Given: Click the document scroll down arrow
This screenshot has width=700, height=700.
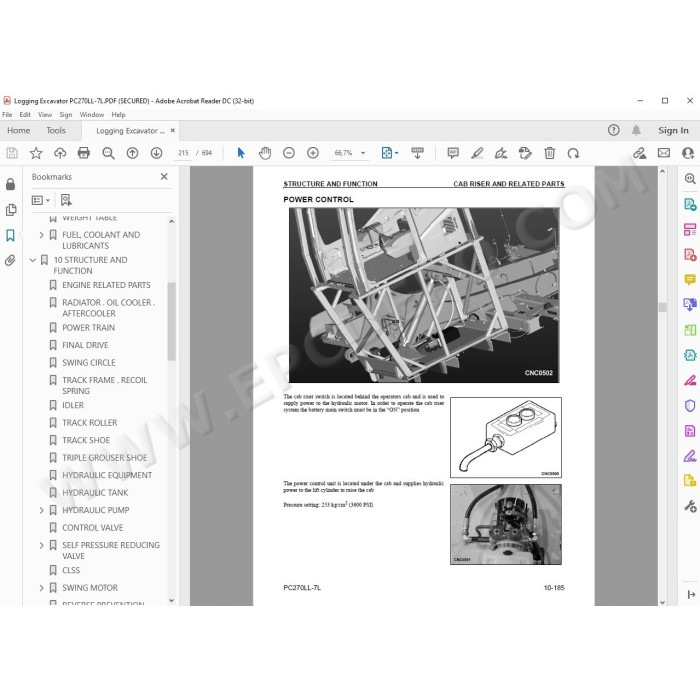Looking at the screenshot, I should tap(662, 601).
